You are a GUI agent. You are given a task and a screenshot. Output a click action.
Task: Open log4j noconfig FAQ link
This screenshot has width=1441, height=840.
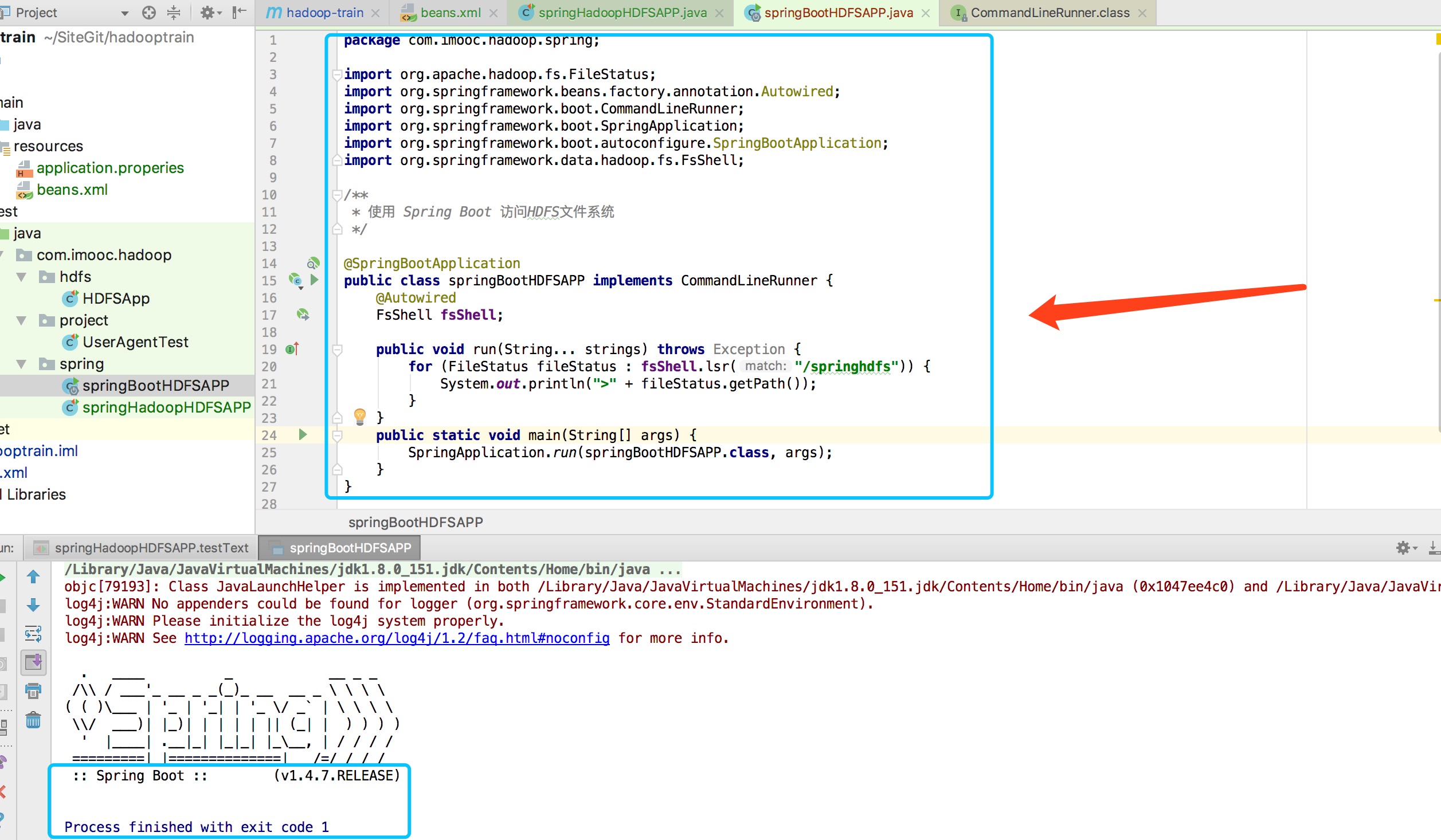[x=397, y=638]
